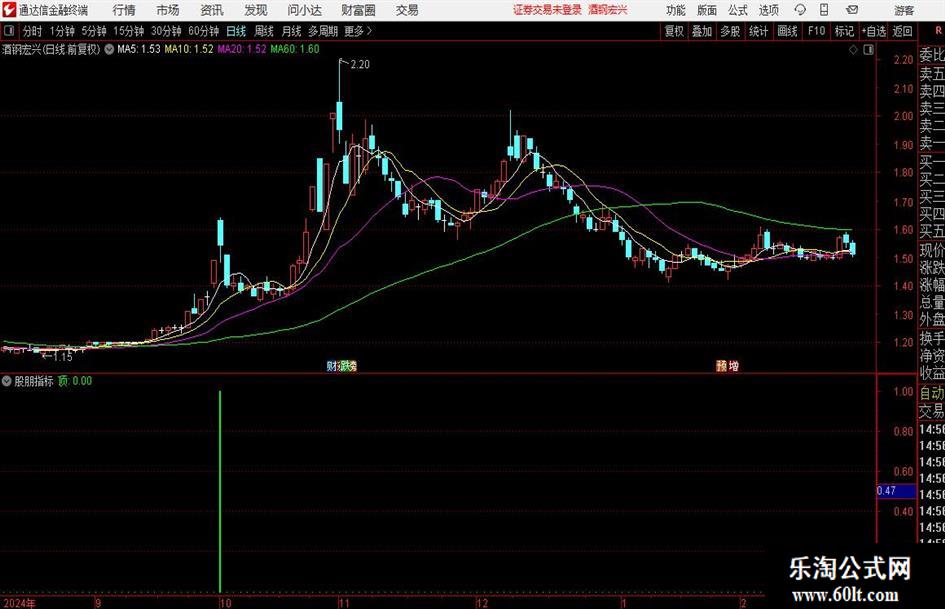Toggle the left panel layout icon

(x=8, y=31)
